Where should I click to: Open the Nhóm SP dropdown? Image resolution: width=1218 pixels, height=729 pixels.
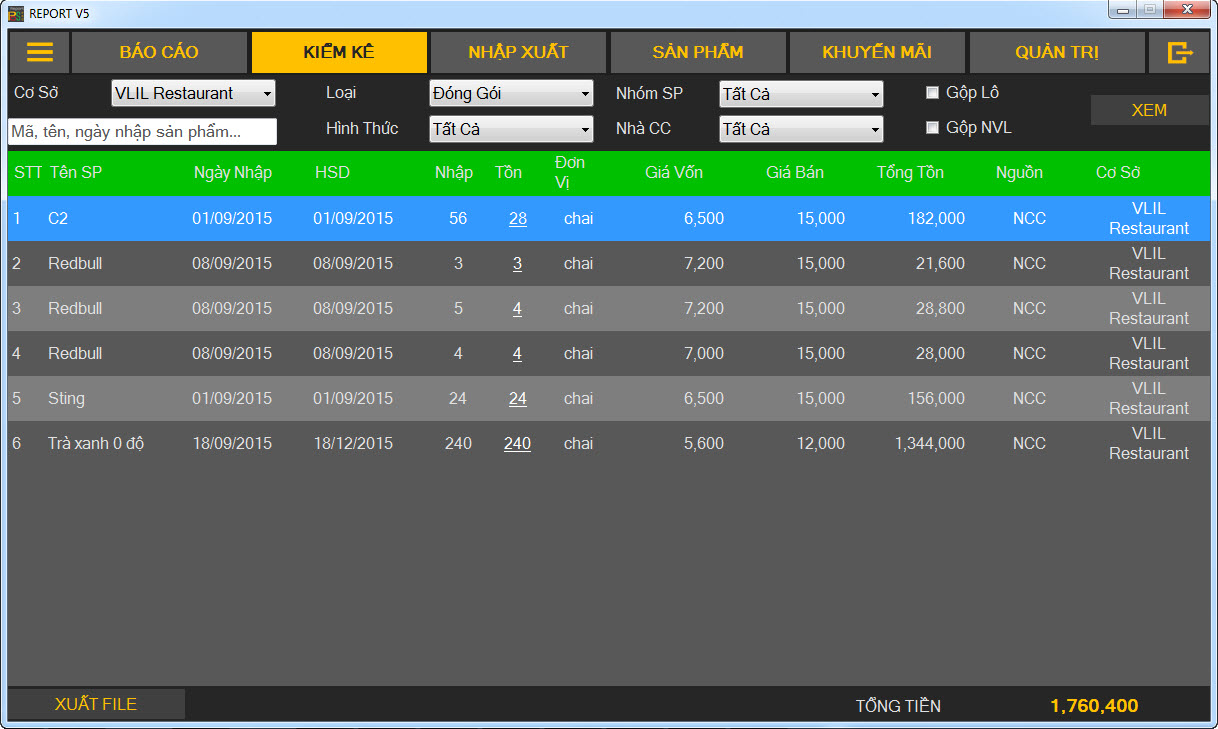tap(801, 94)
